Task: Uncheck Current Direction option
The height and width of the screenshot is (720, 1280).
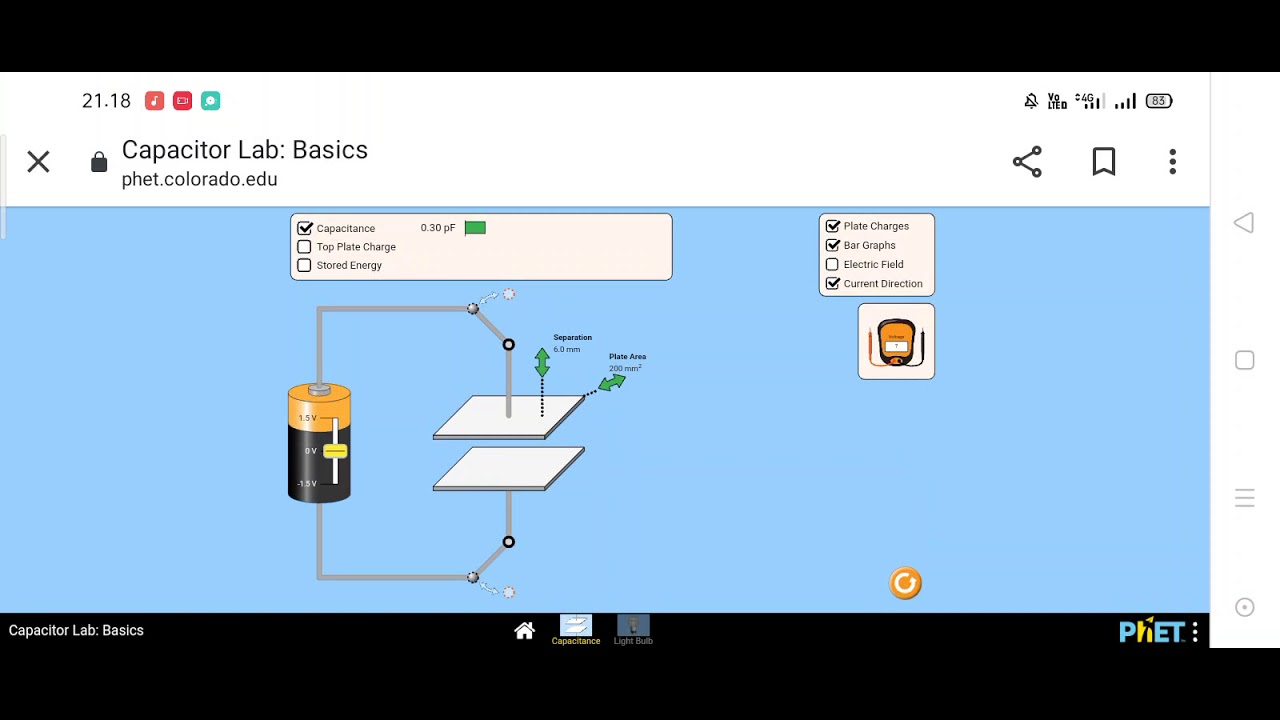Action: (832, 283)
